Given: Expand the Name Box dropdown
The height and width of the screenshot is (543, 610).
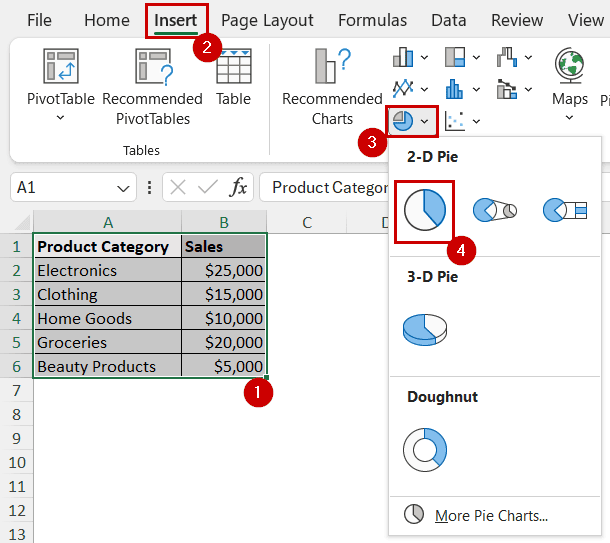Looking at the screenshot, I should [x=123, y=189].
